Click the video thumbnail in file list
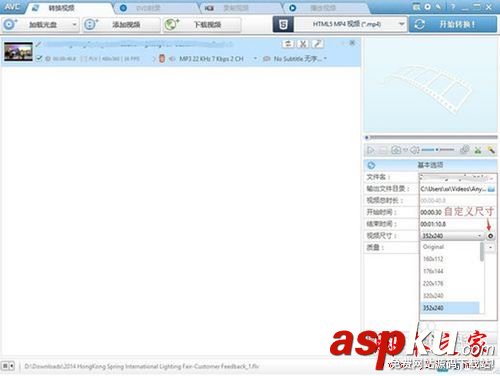Screen dimensions: 500x376 tap(18, 51)
